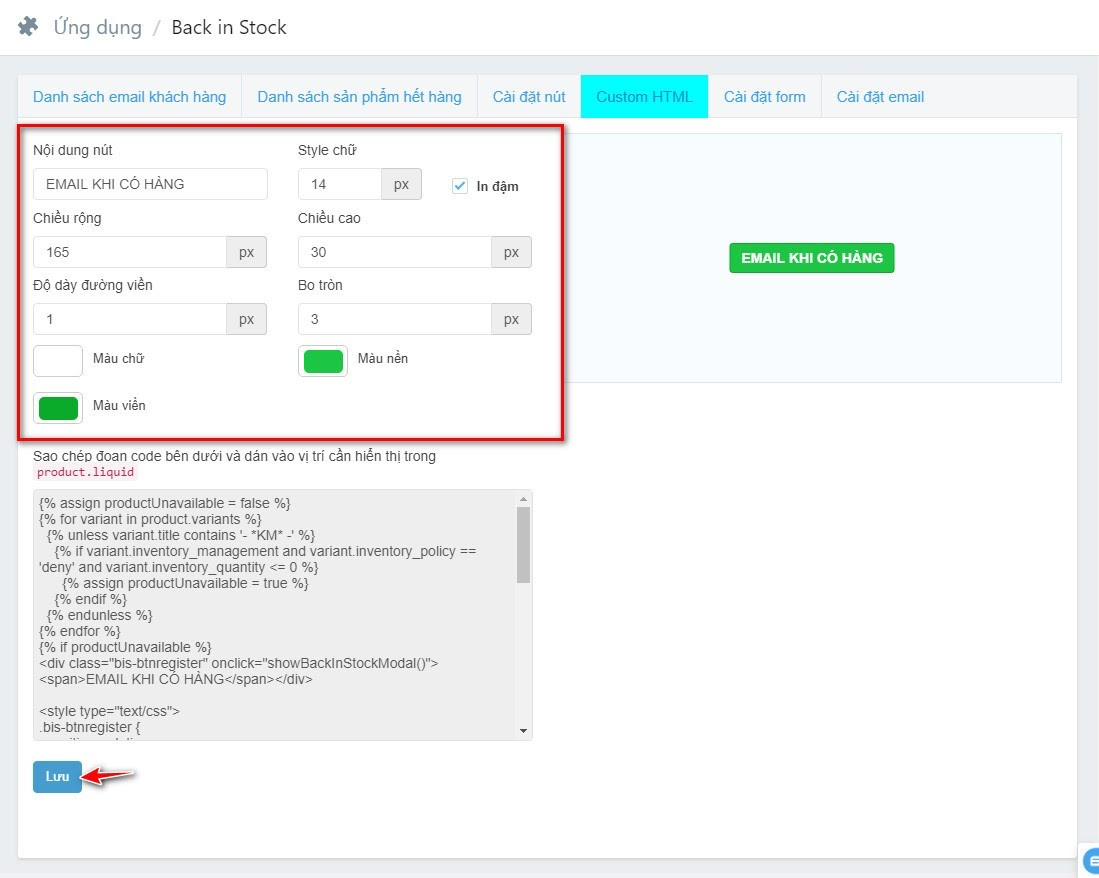
Task: Focus the Style chữ font size field
Action: tap(340, 184)
